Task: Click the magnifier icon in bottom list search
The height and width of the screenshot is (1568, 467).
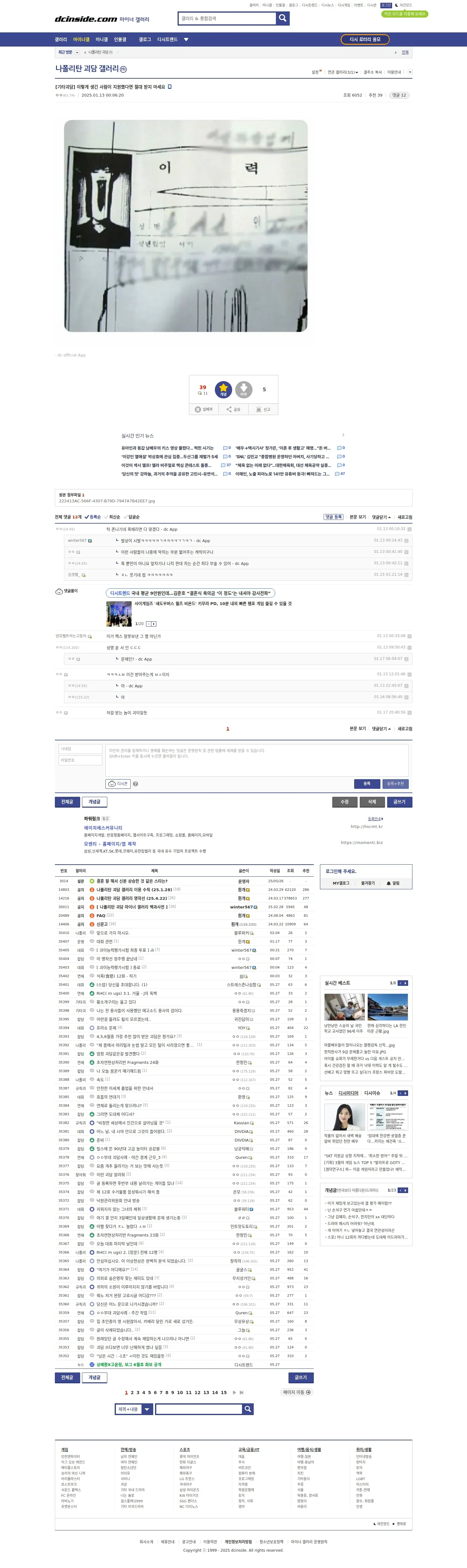Action: [247, 1409]
